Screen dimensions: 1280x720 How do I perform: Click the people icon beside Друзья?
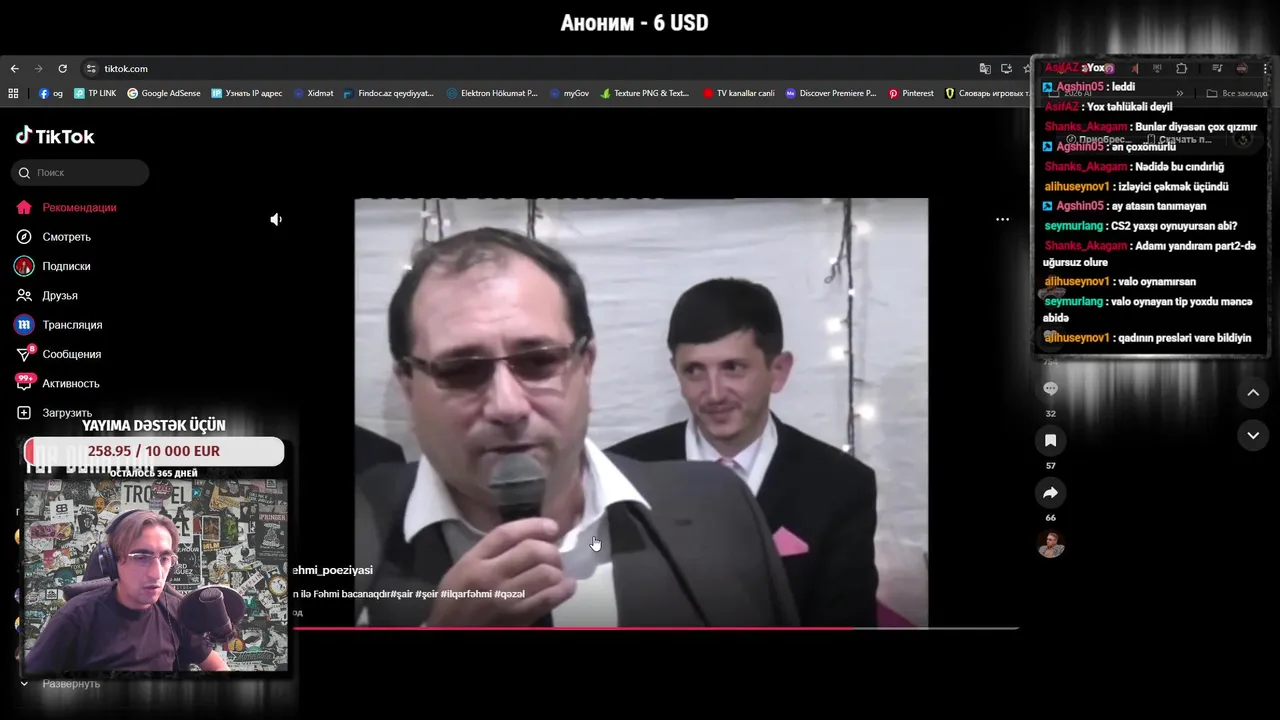pyautogui.click(x=24, y=296)
